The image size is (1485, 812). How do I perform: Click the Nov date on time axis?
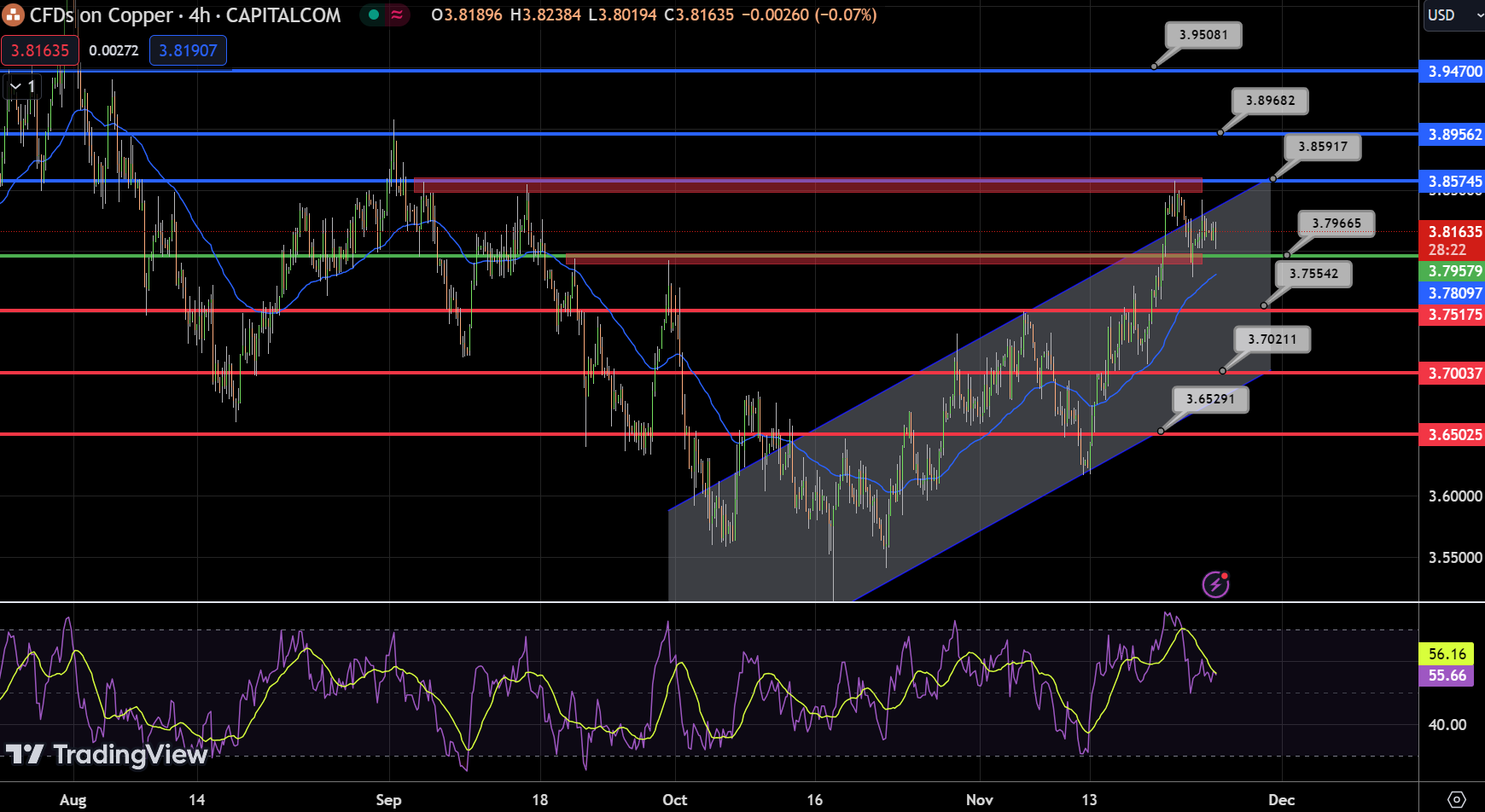pos(980,800)
